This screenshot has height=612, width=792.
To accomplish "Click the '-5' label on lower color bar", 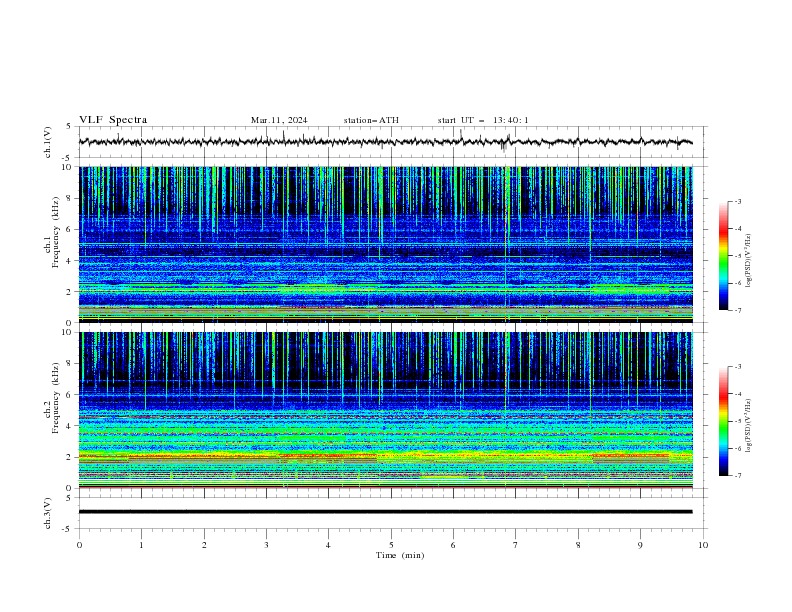I will coord(737,421).
